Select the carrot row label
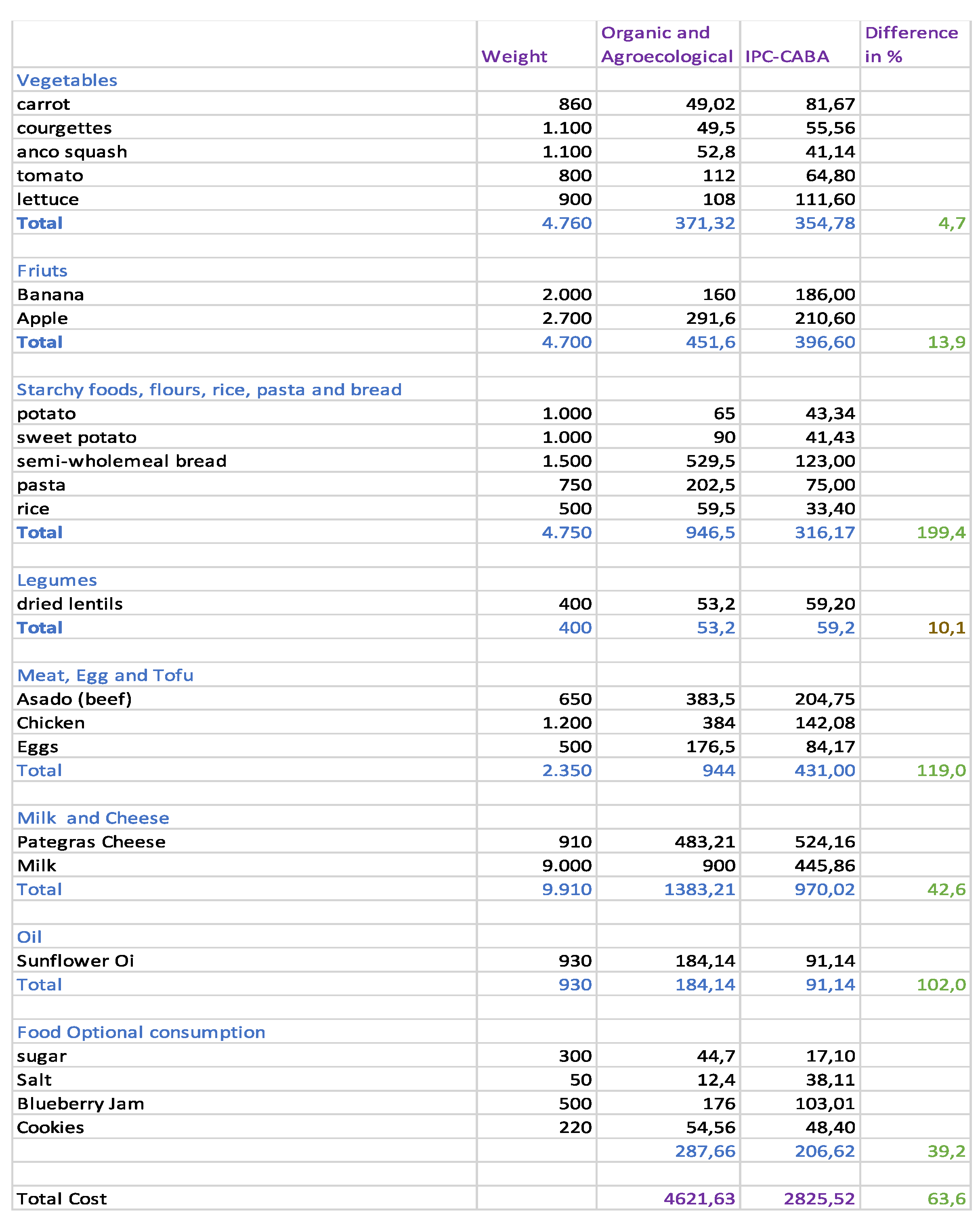The height and width of the screenshot is (1221, 980). pyautogui.click(x=44, y=104)
